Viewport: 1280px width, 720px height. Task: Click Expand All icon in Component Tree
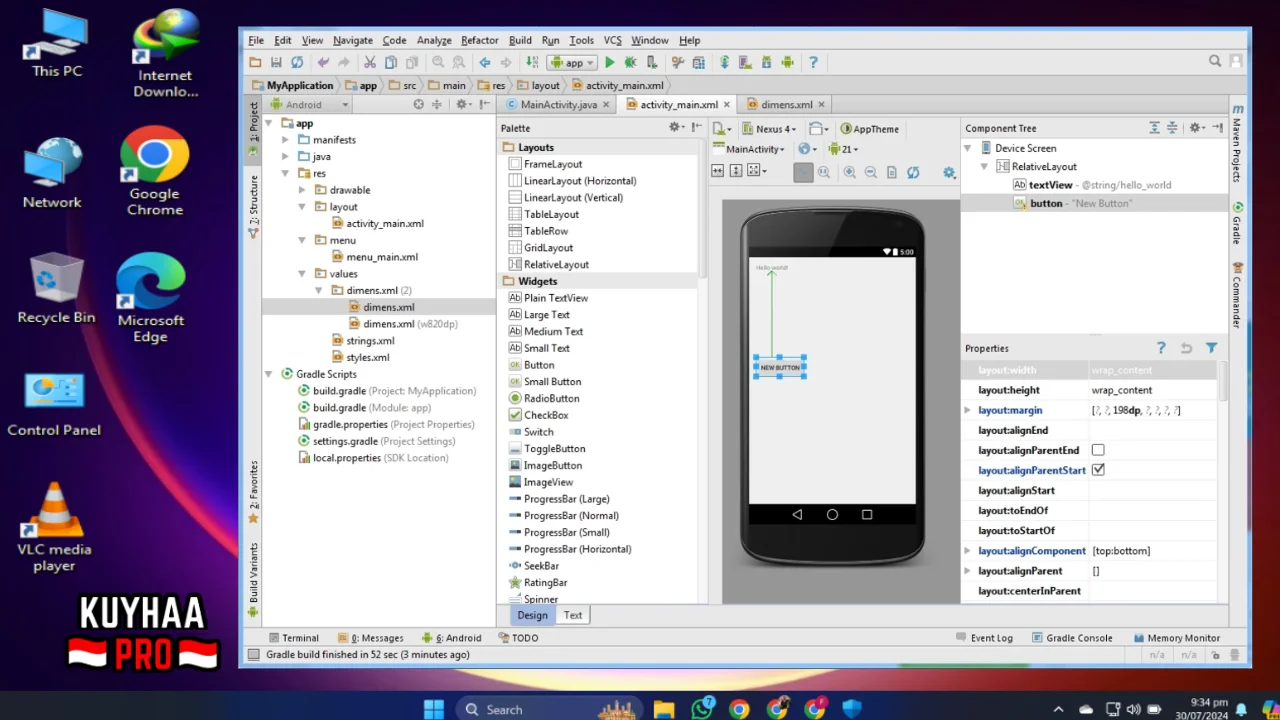coord(1154,128)
